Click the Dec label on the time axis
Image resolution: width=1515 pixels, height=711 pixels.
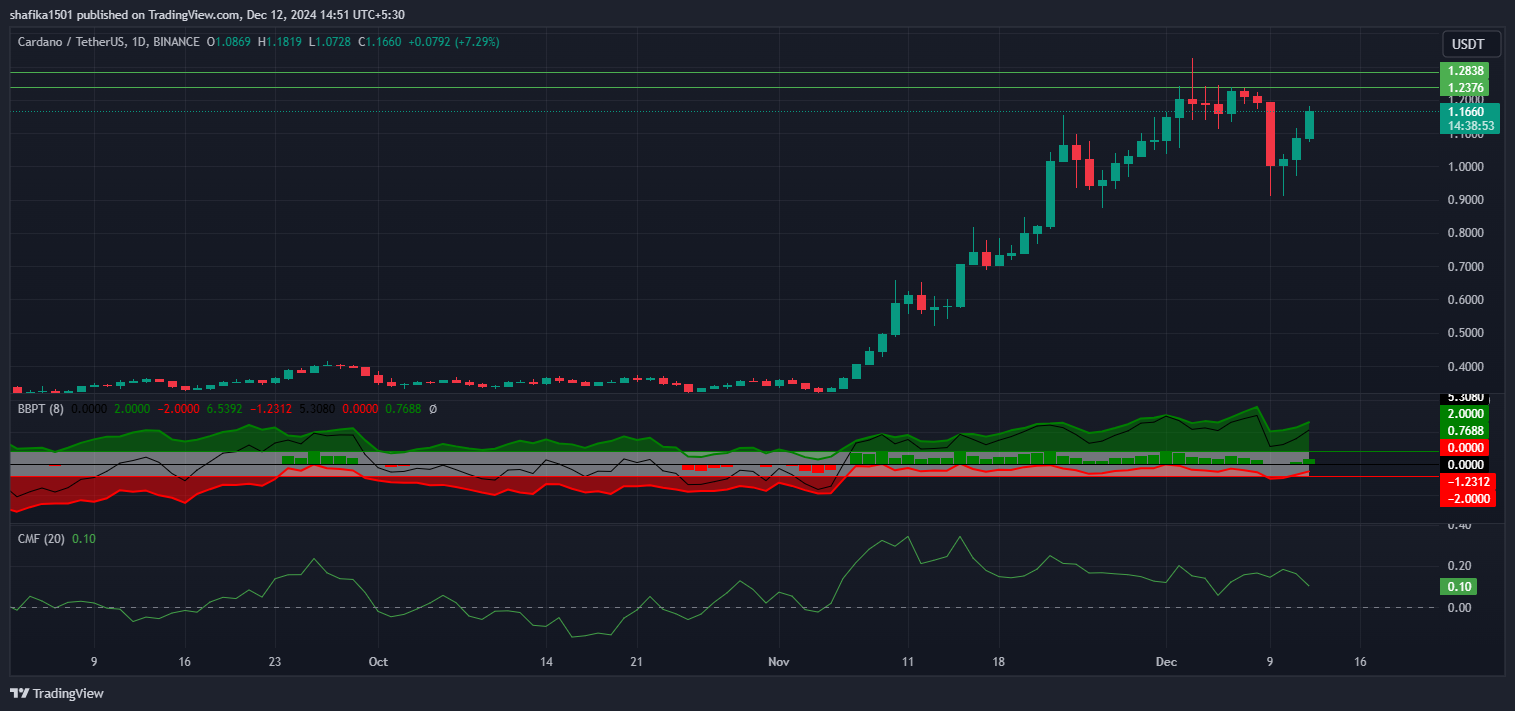pyautogui.click(x=1166, y=662)
